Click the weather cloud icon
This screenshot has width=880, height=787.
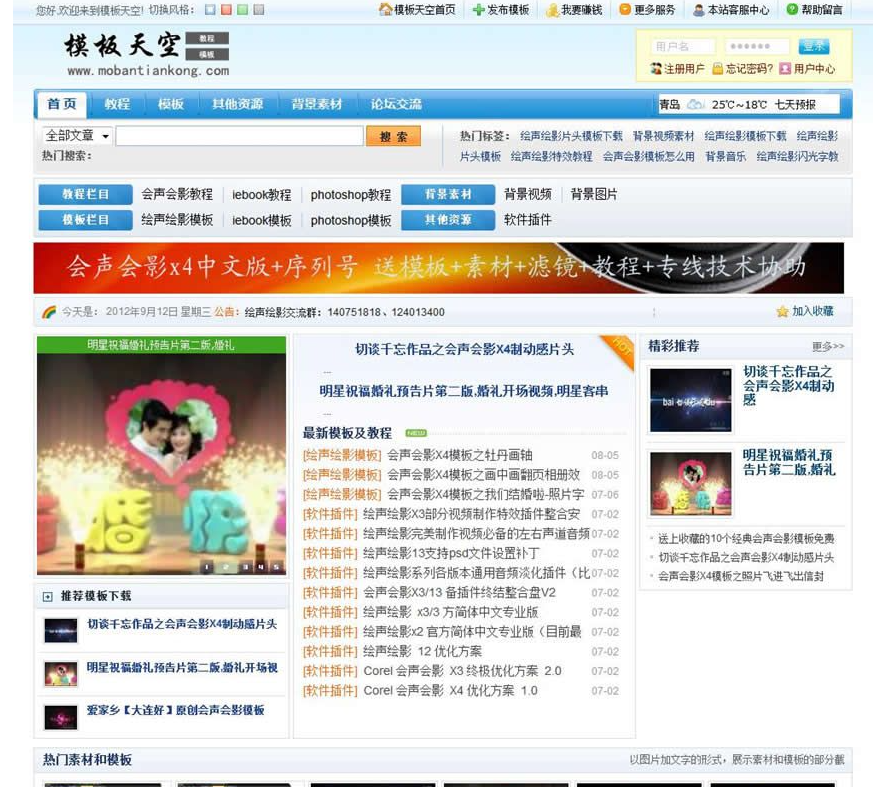[x=695, y=104]
